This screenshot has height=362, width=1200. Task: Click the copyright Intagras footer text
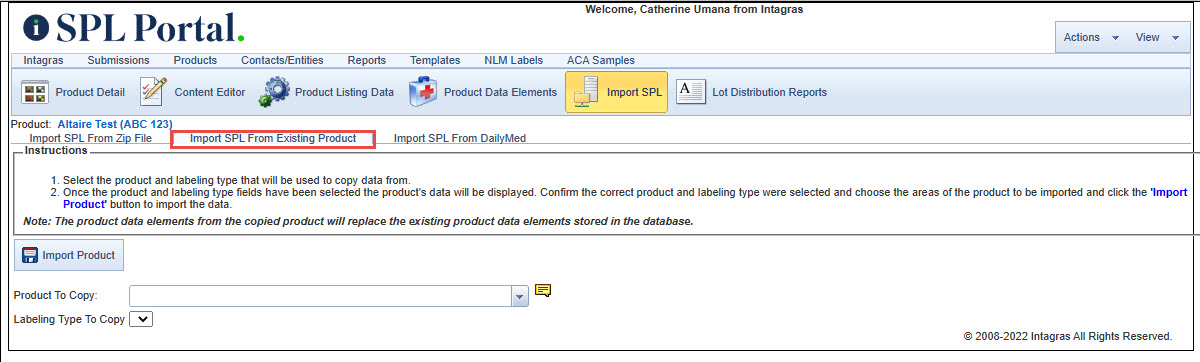point(1067,337)
